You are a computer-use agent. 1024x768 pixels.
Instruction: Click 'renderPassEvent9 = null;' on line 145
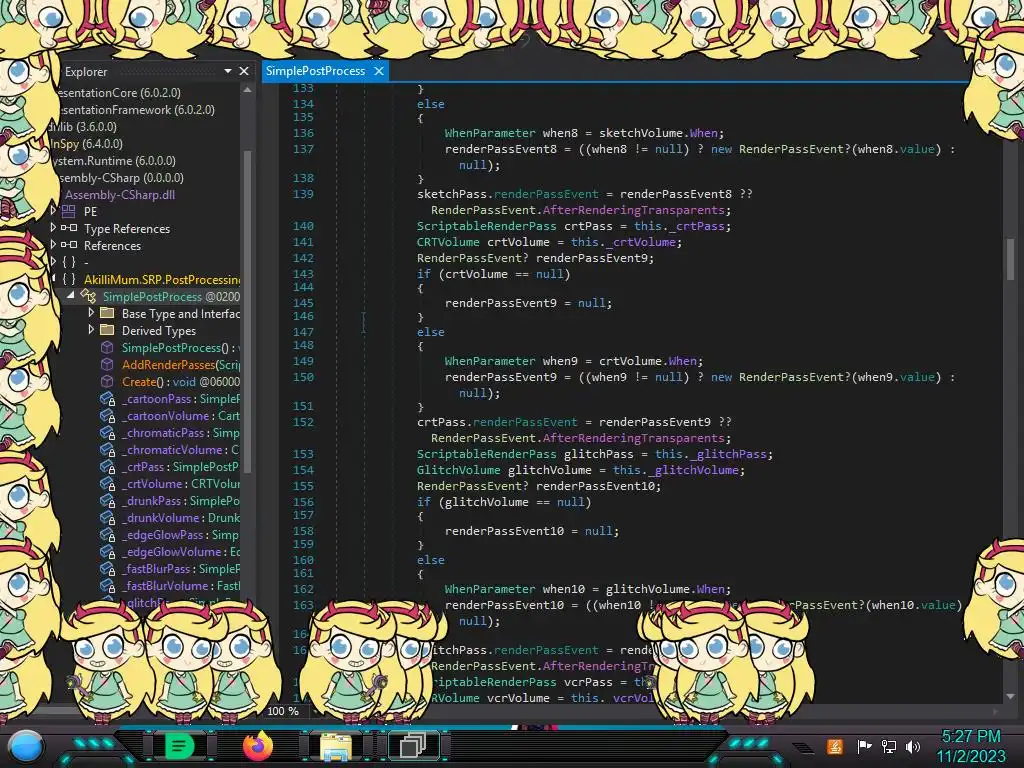tap(528, 302)
